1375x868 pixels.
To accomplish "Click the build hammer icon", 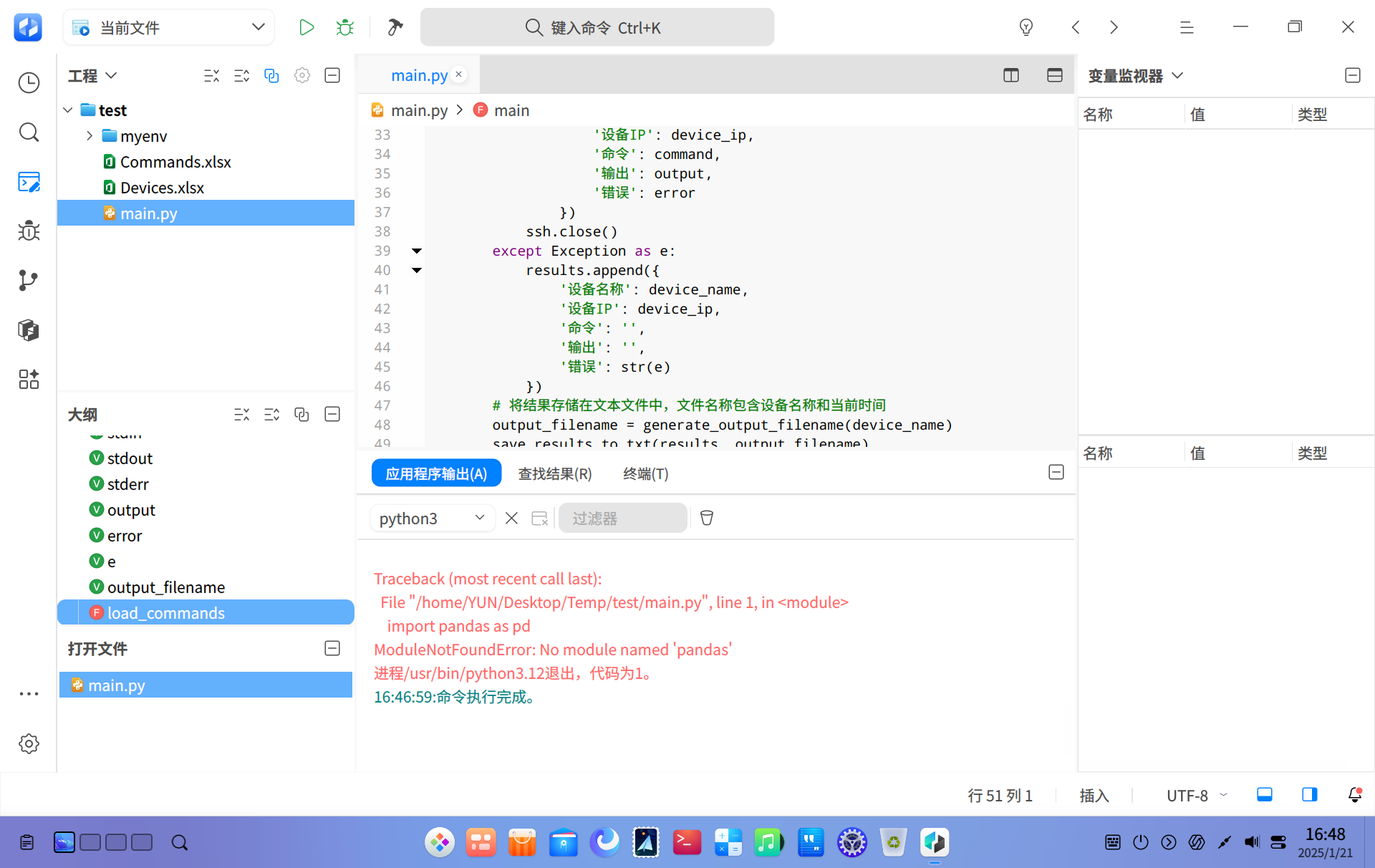I will pos(395,27).
